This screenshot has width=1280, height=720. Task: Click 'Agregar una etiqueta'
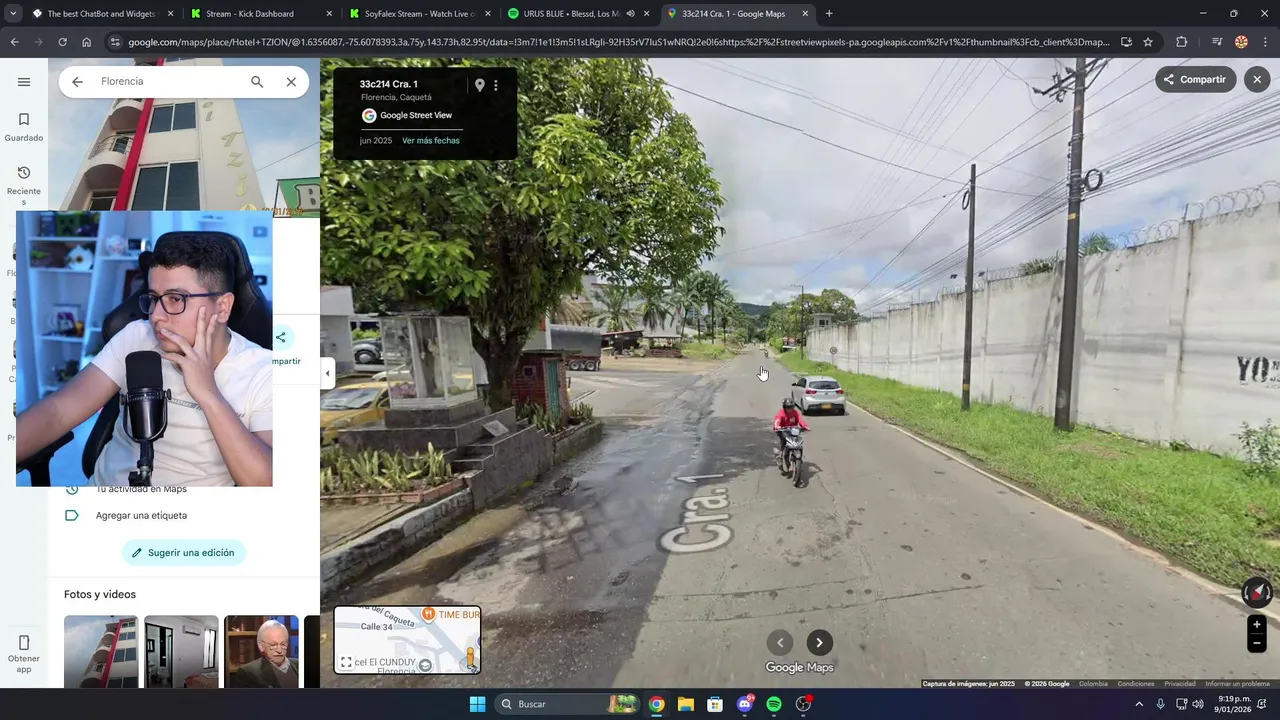[x=141, y=516]
